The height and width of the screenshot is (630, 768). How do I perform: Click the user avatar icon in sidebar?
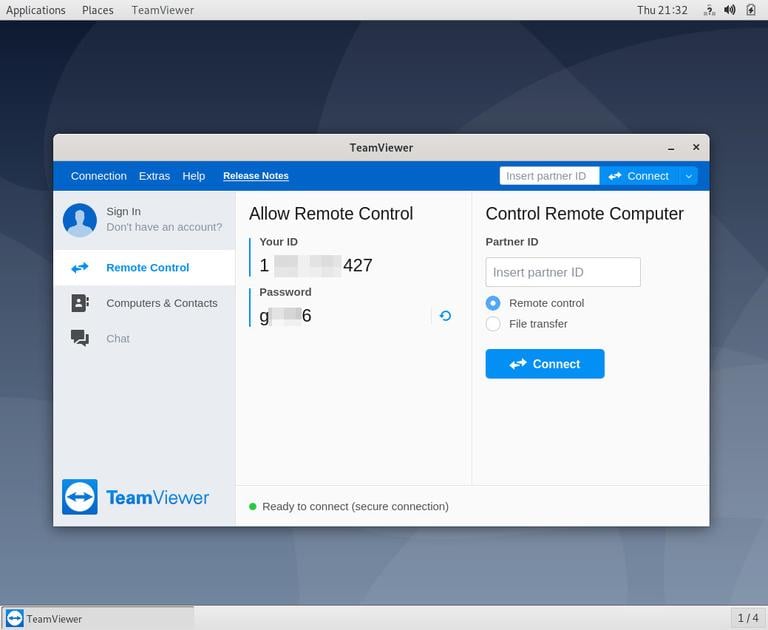[x=80, y=220]
